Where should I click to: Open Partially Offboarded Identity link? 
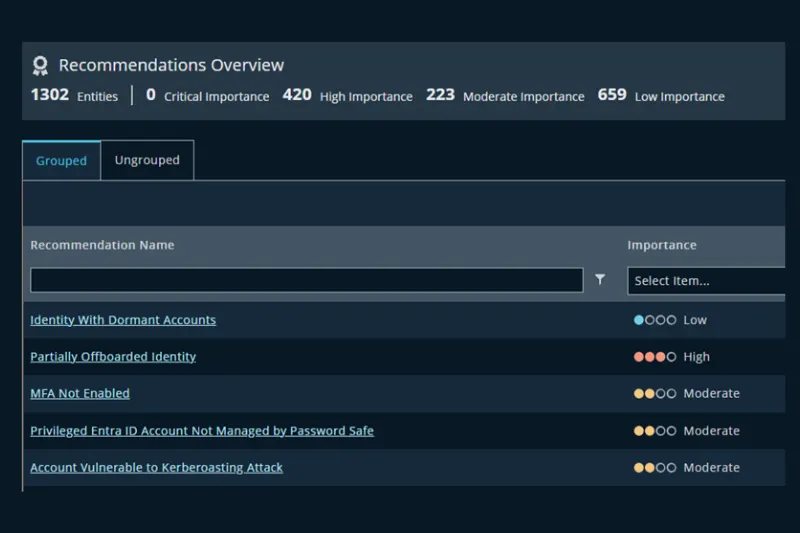(x=113, y=357)
